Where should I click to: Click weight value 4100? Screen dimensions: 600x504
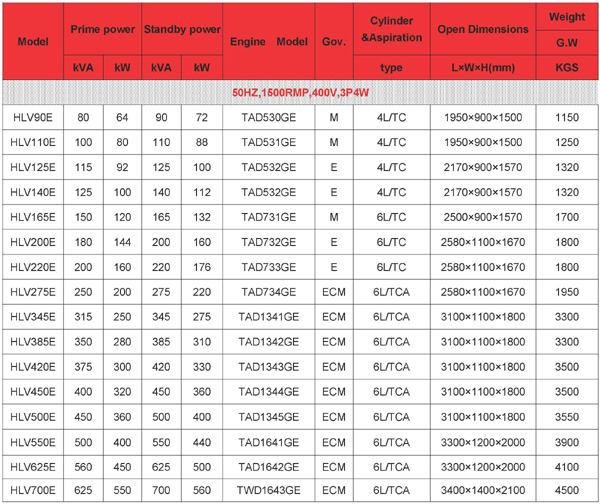click(x=567, y=467)
